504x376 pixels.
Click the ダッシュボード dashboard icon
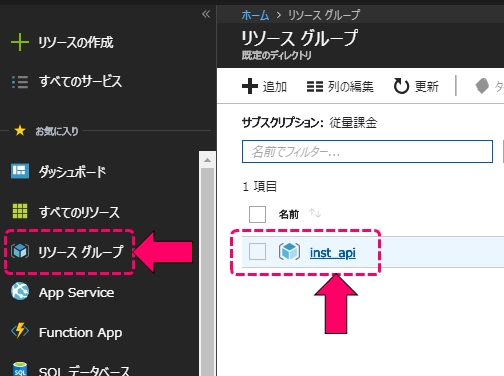click(20, 171)
